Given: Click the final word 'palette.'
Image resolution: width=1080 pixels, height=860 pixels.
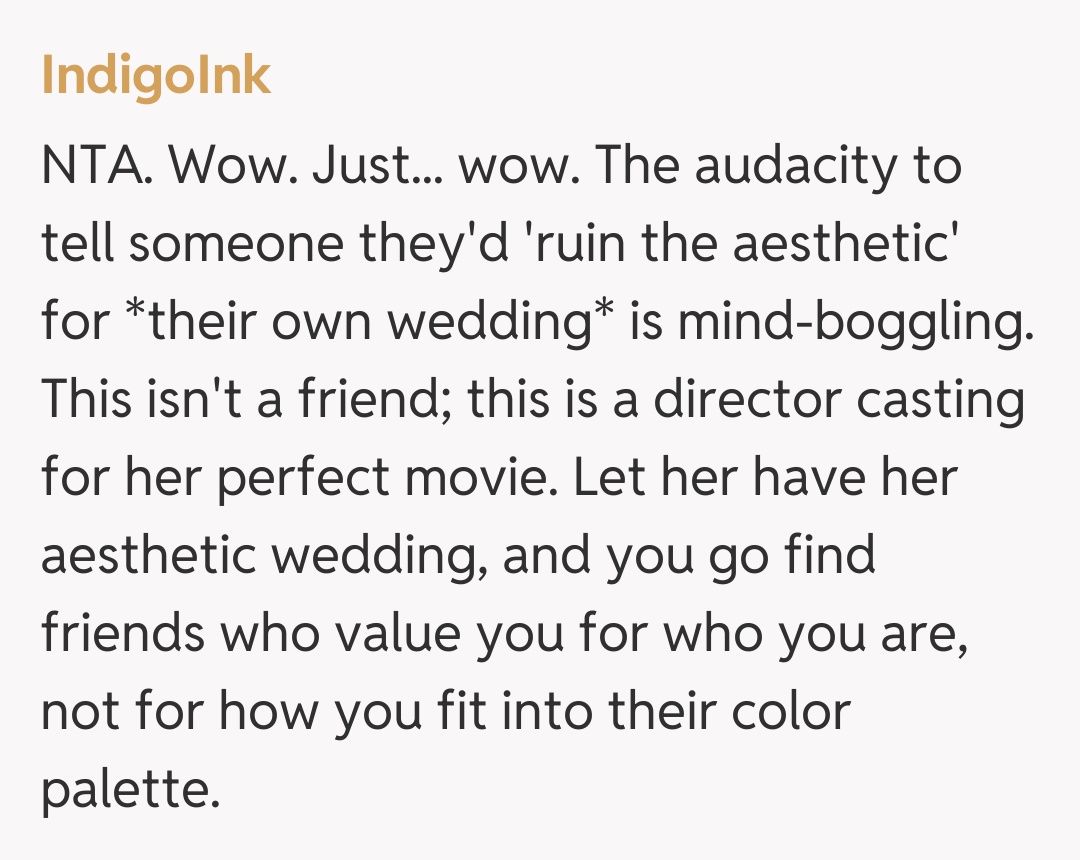Looking at the screenshot, I should tap(129, 791).
